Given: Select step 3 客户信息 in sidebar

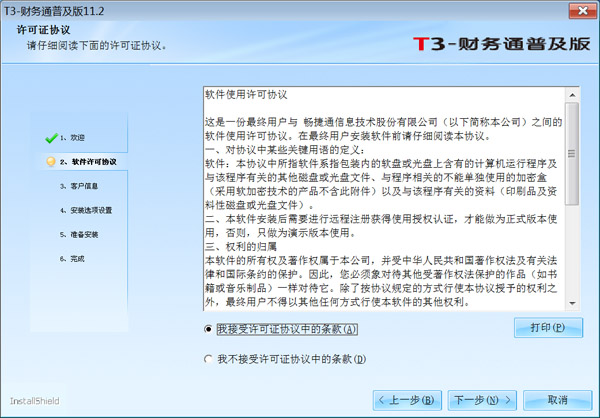Looking at the screenshot, I should pyautogui.click(x=84, y=186).
